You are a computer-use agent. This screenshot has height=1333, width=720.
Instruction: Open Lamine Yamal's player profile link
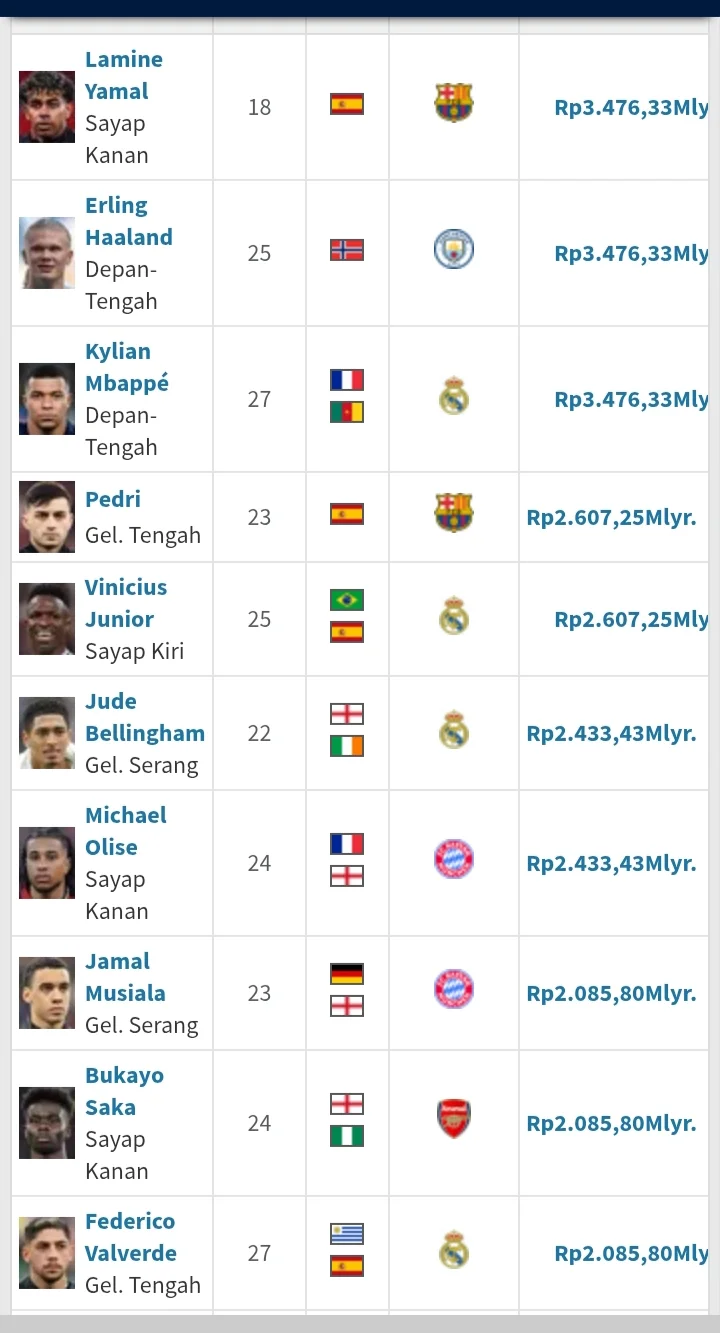(x=123, y=75)
